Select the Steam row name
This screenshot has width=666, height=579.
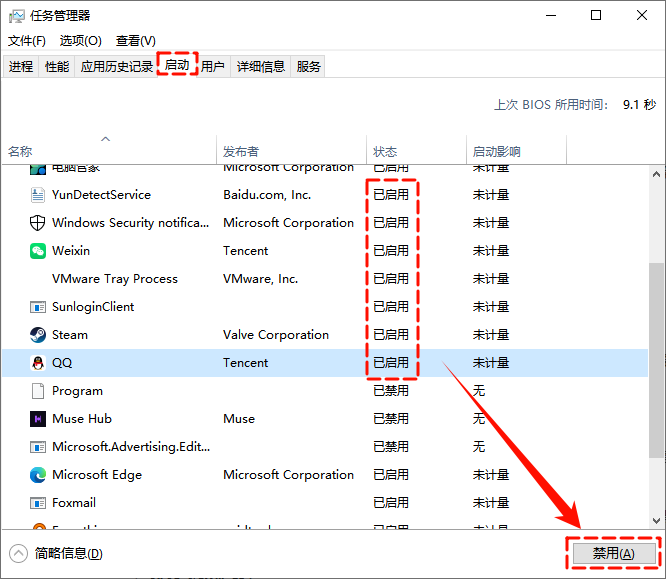[x=70, y=335]
